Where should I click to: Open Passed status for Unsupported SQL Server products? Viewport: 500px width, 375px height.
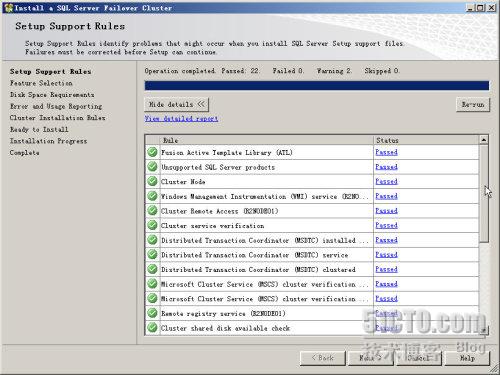click(386, 167)
